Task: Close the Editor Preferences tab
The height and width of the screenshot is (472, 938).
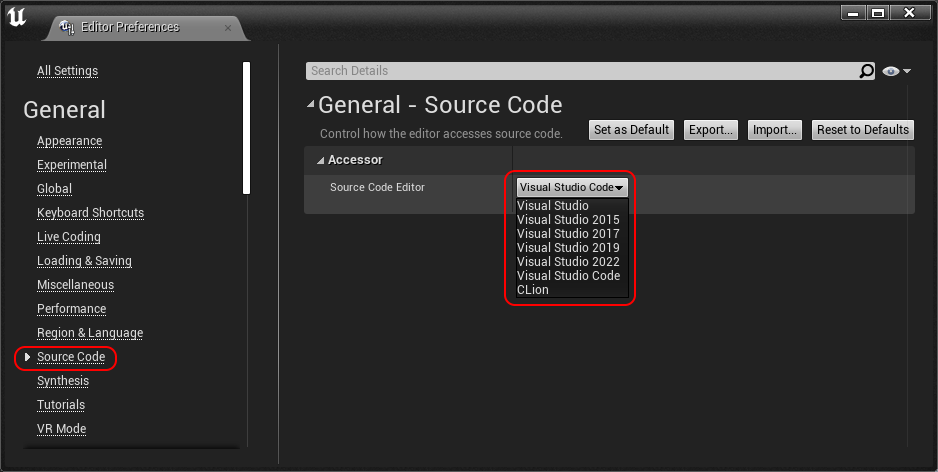Action: coord(228,28)
